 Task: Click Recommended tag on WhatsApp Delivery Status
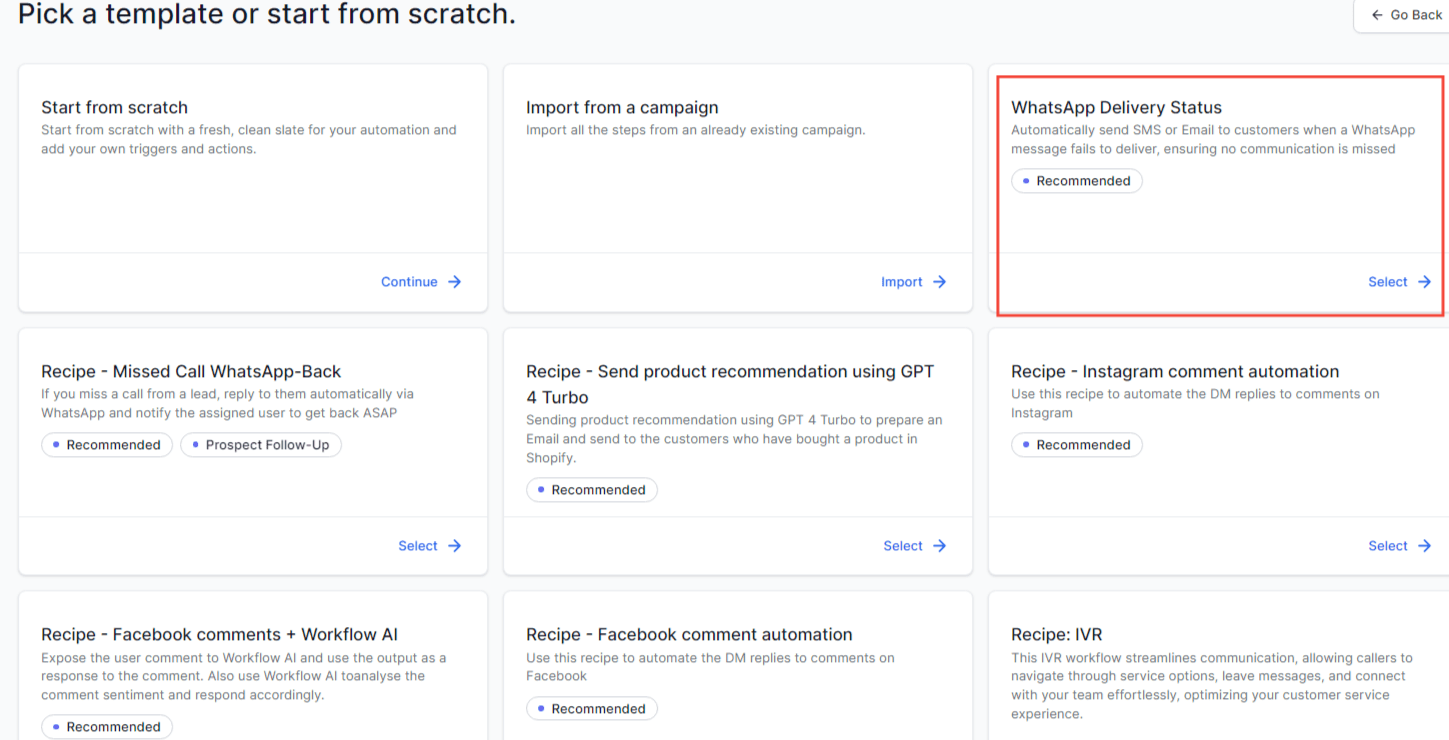(x=1076, y=181)
